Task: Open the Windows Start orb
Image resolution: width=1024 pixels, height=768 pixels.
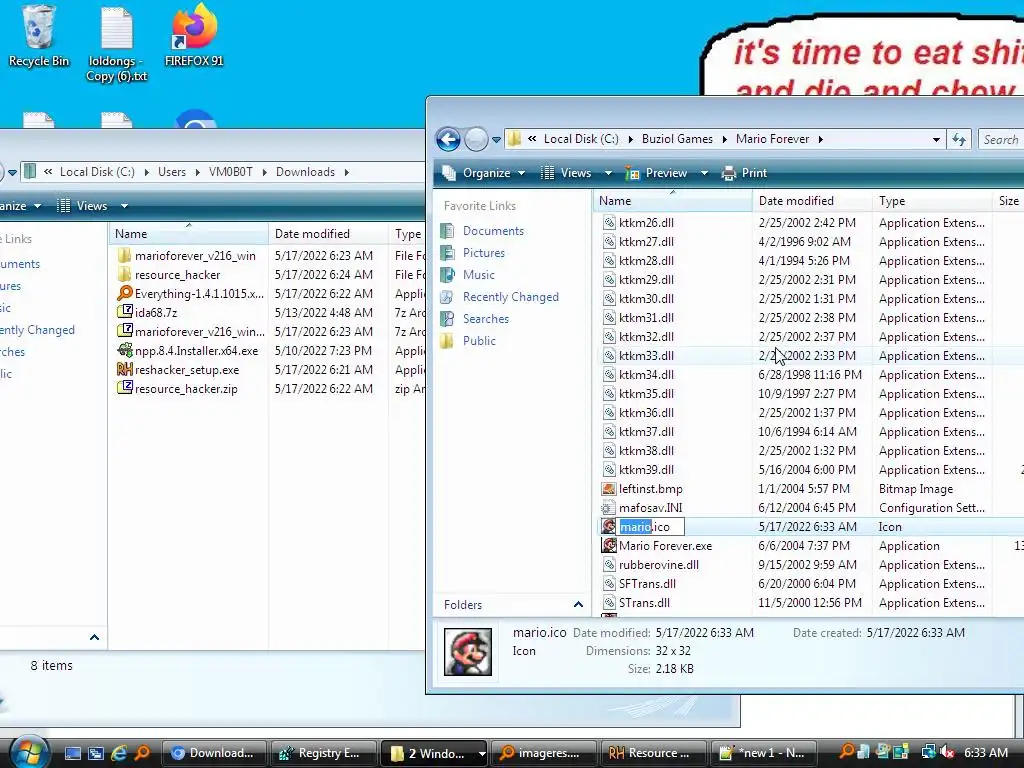Action: coord(29,752)
